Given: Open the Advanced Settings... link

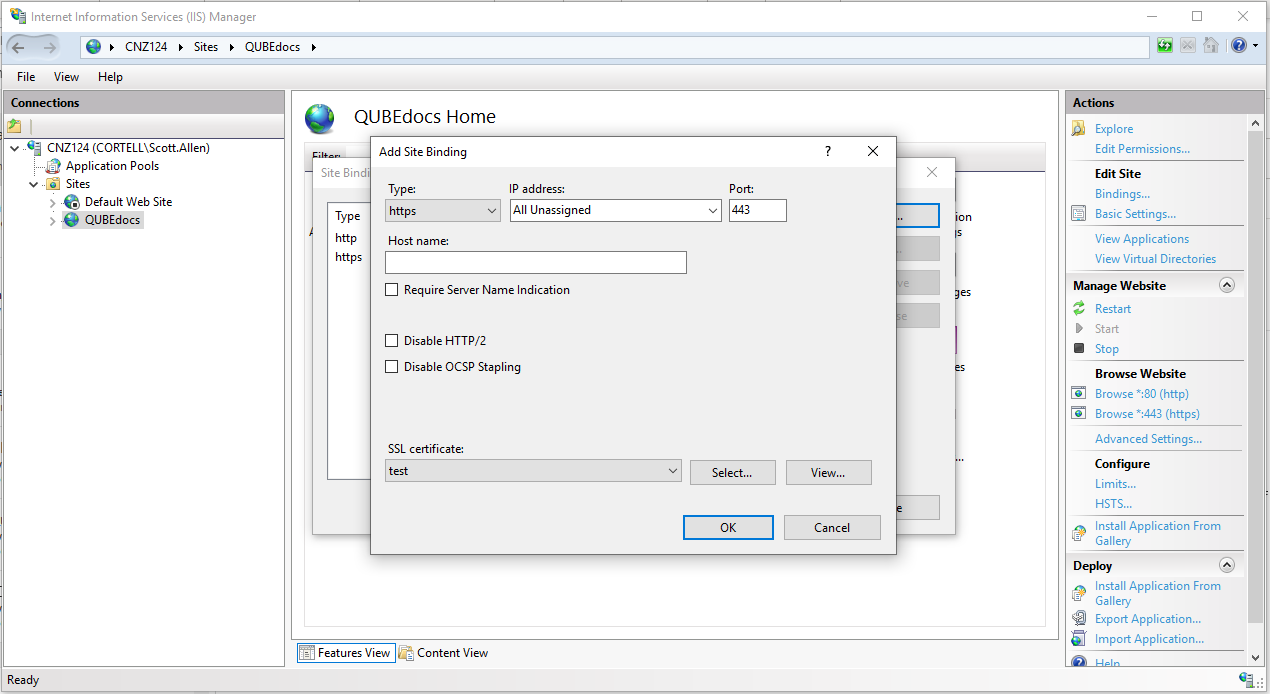Looking at the screenshot, I should click(x=1148, y=439).
